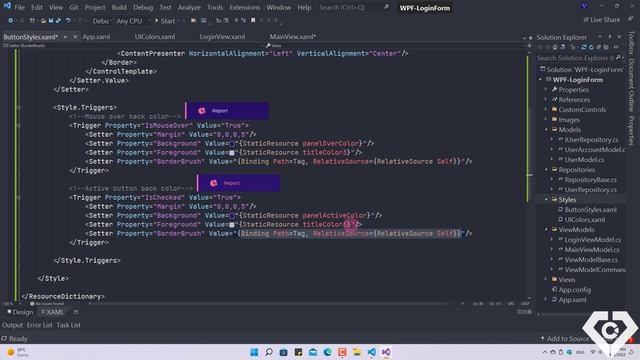The width and height of the screenshot is (640, 360).
Task: Select ButtonStyles.xaml in Solution Explorer
Action: pyautogui.click(x=590, y=209)
